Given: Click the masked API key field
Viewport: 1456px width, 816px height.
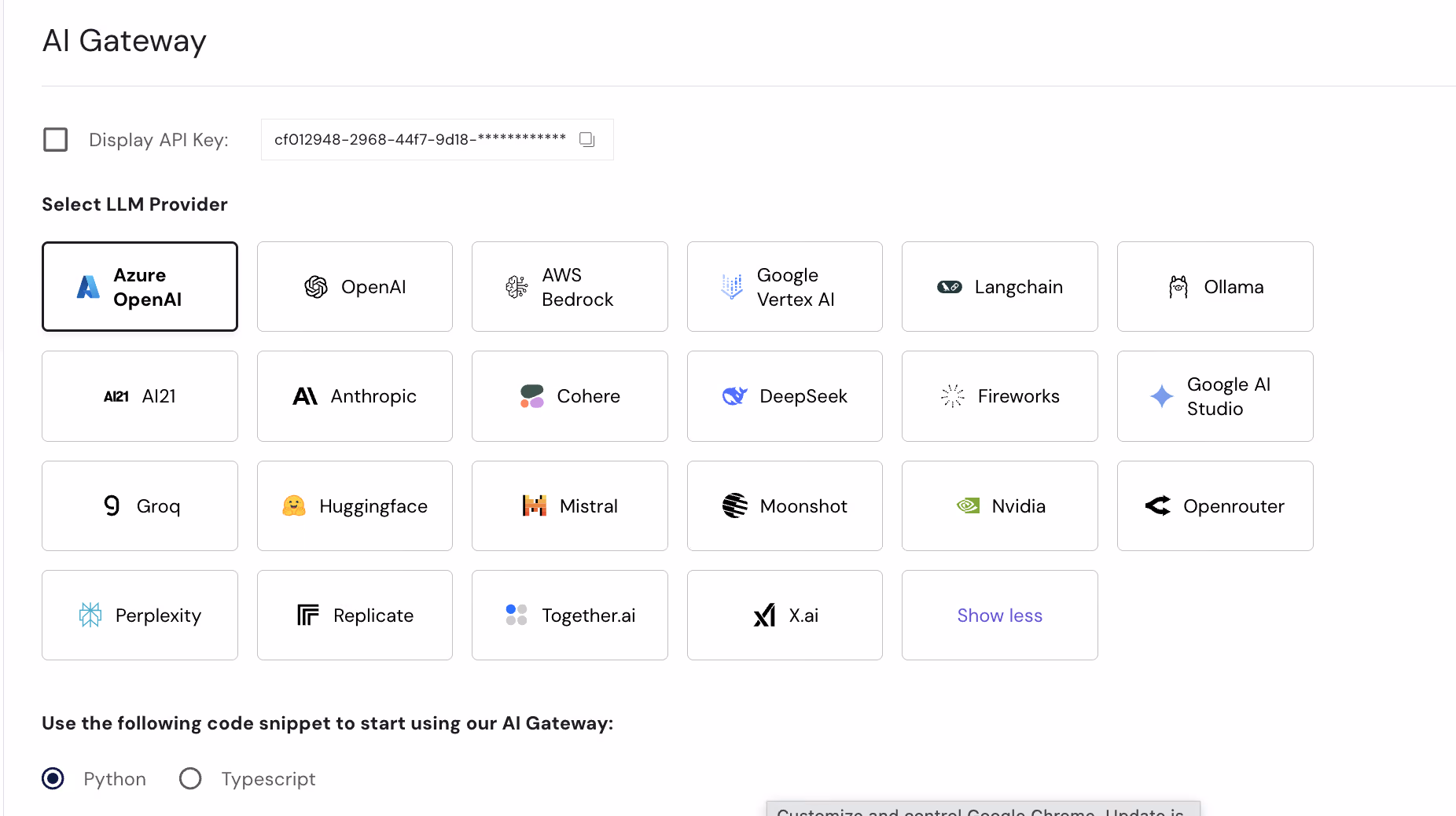Looking at the screenshot, I should 437,139.
